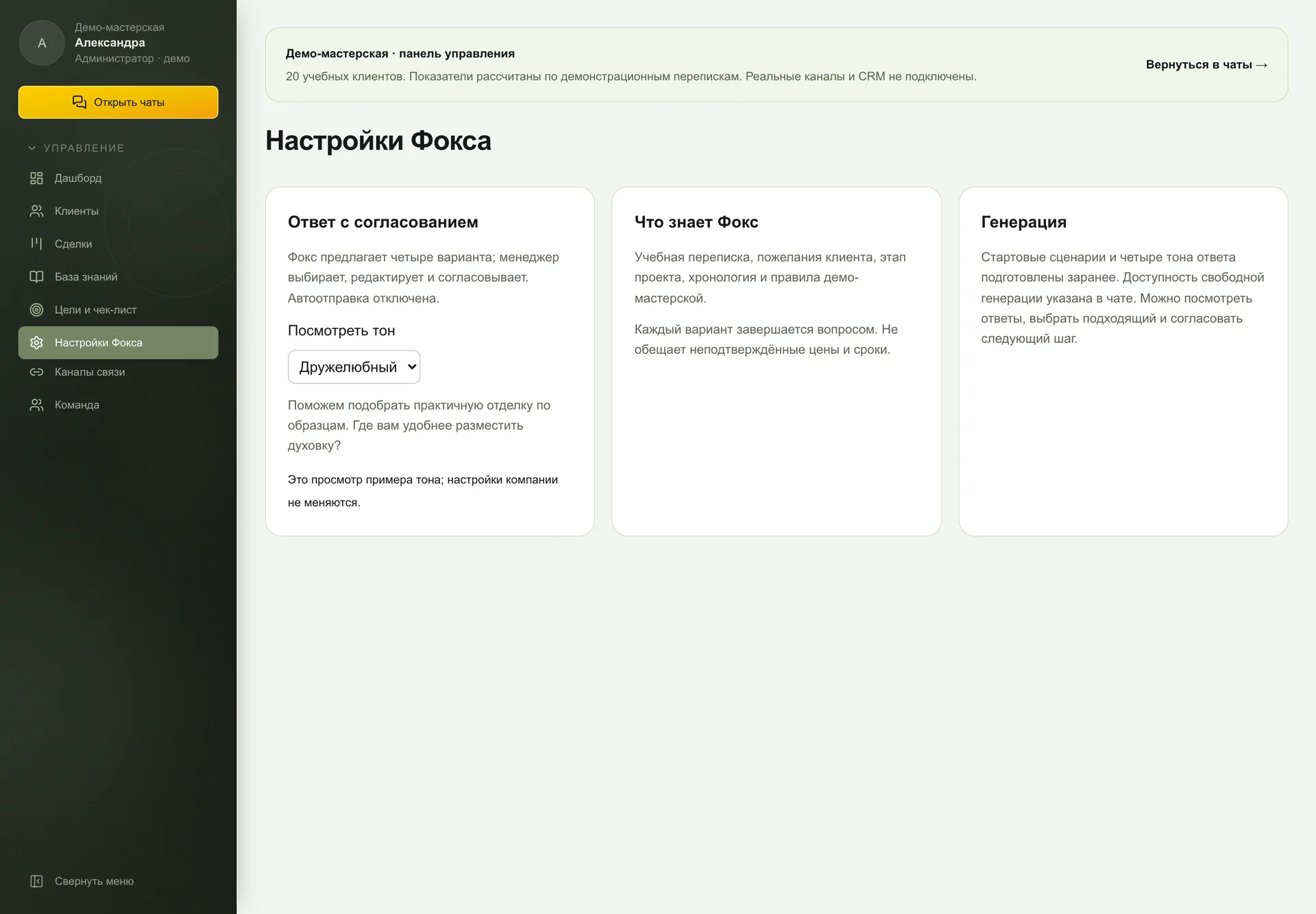
Task: Go to the Клиенты section
Action: coord(118,211)
